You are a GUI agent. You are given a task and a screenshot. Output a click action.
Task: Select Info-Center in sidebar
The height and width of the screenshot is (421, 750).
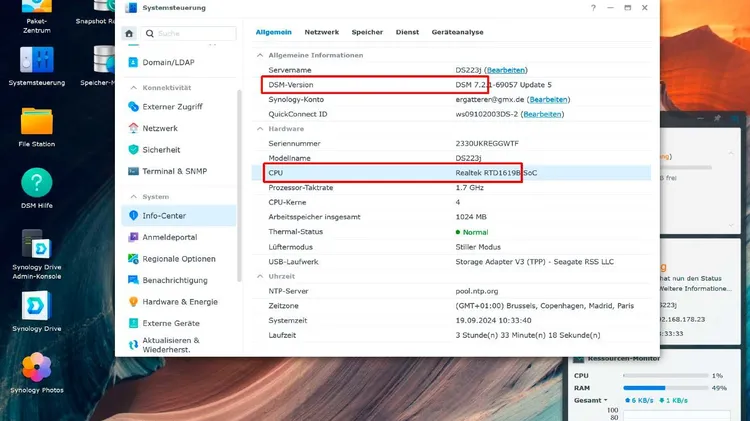(x=178, y=216)
